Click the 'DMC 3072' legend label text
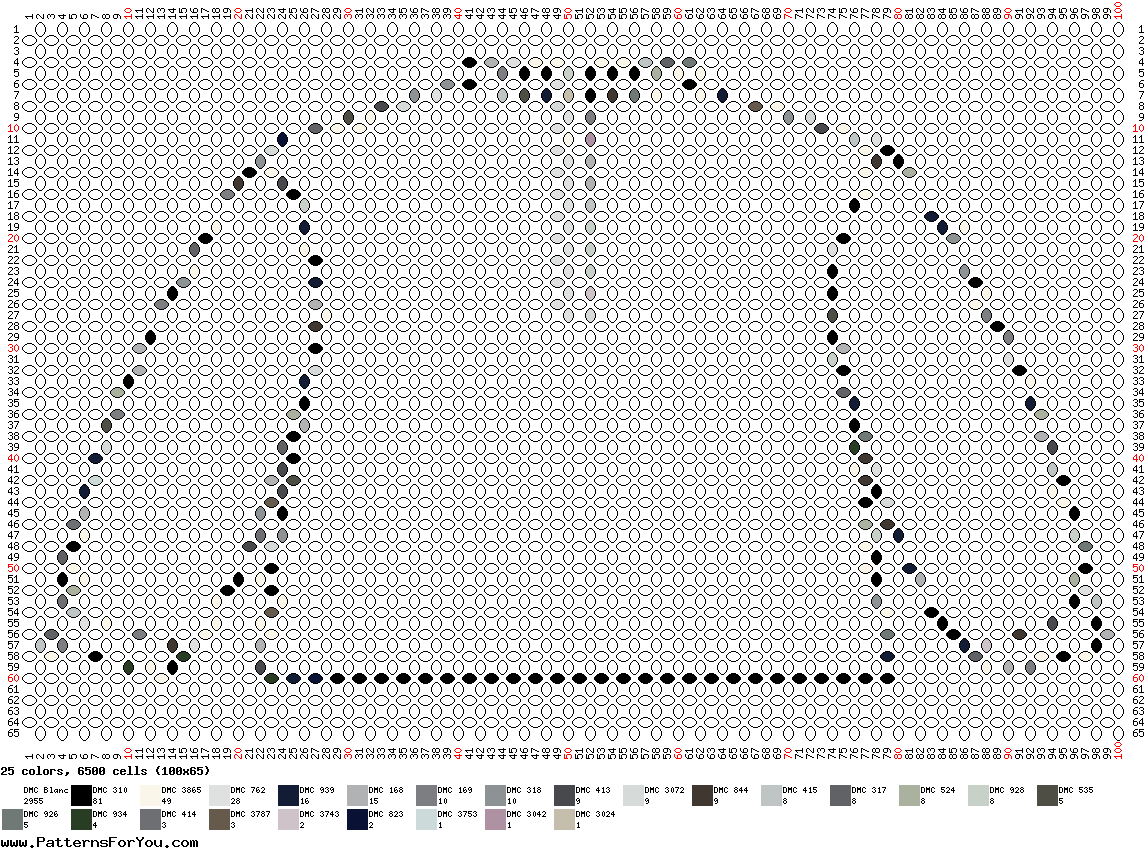1148x851 pixels. (x=665, y=790)
